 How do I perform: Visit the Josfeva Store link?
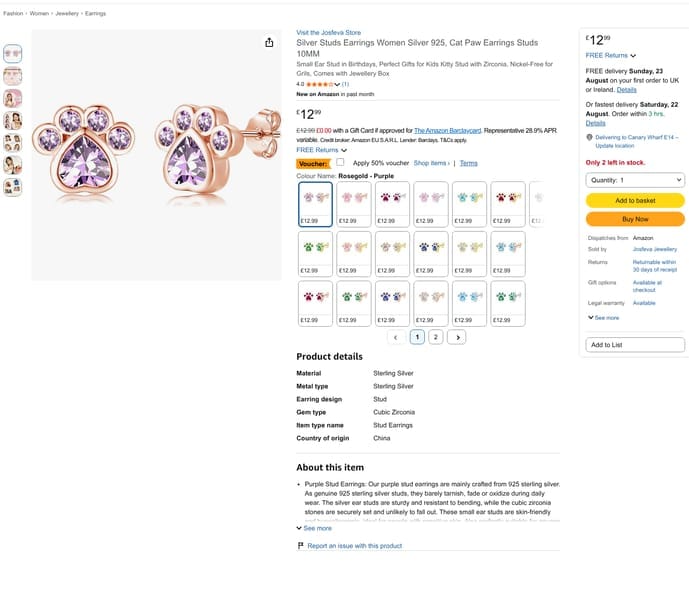[328, 33]
